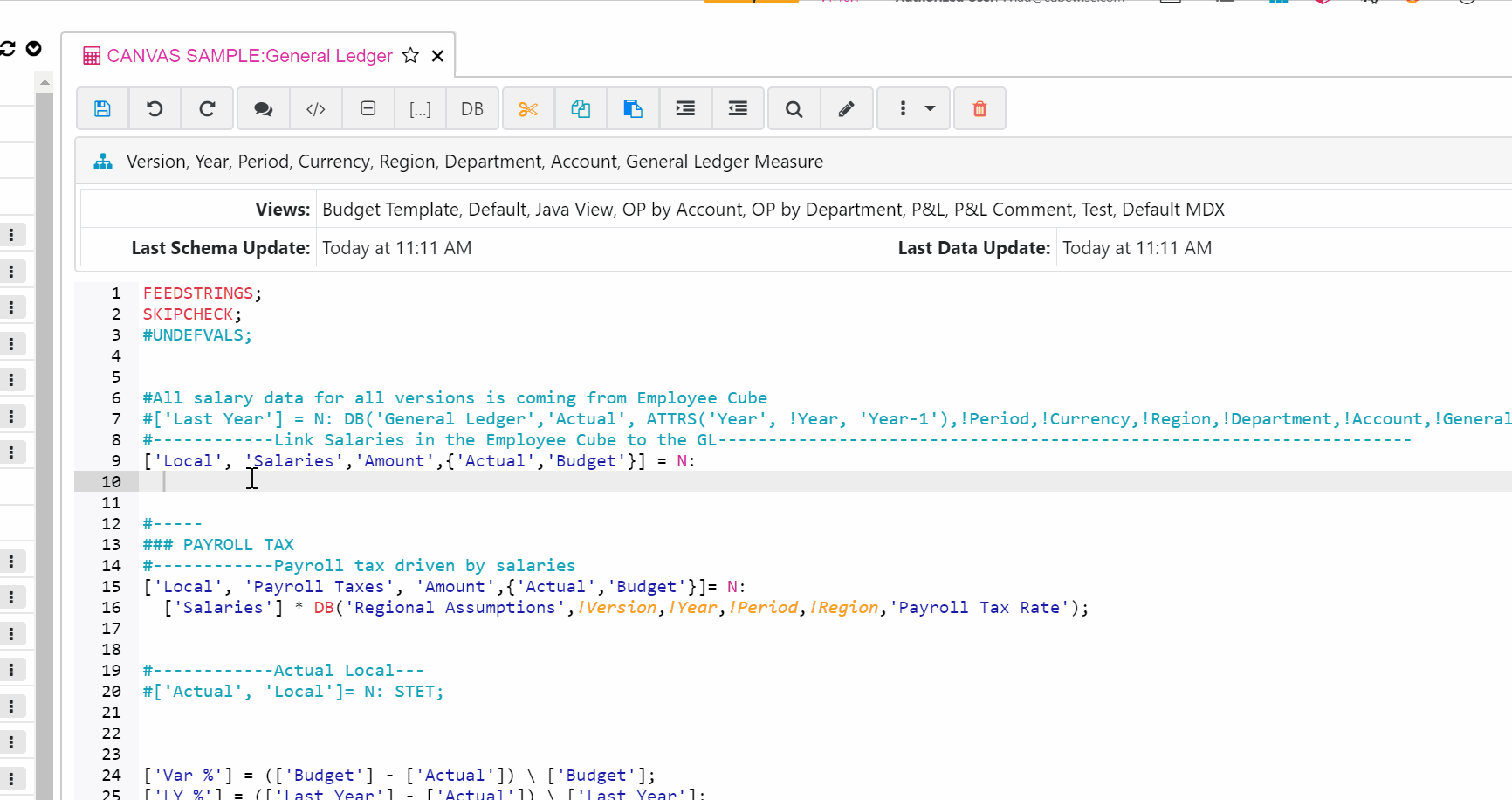Open the dropdown arrow next to the kebab menu

pyautogui.click(x=929, y=108)
